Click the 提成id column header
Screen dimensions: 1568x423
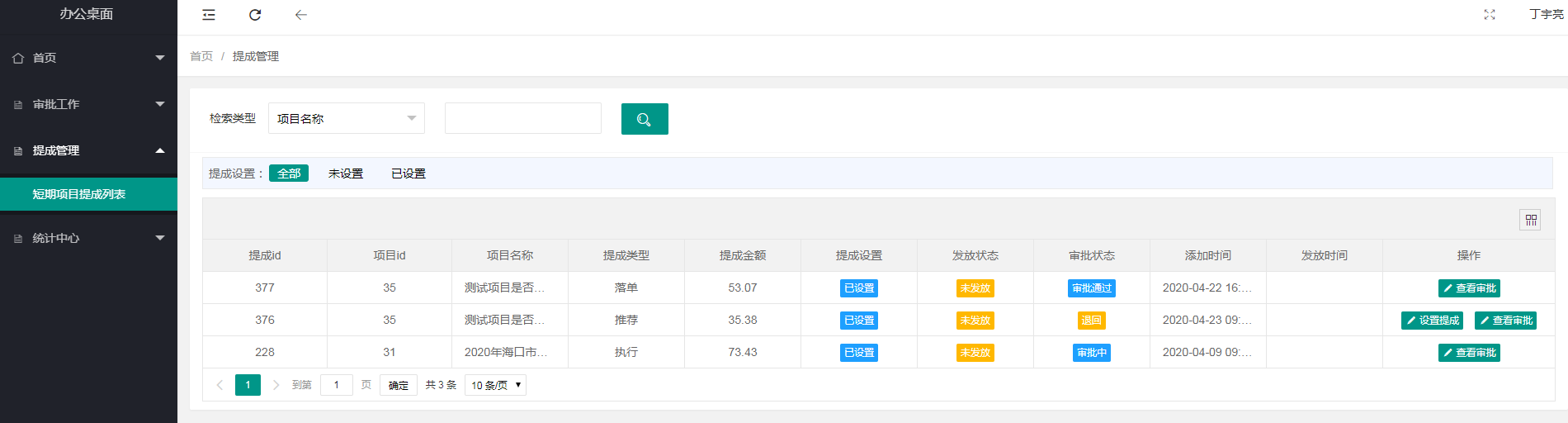pos(265,255)
